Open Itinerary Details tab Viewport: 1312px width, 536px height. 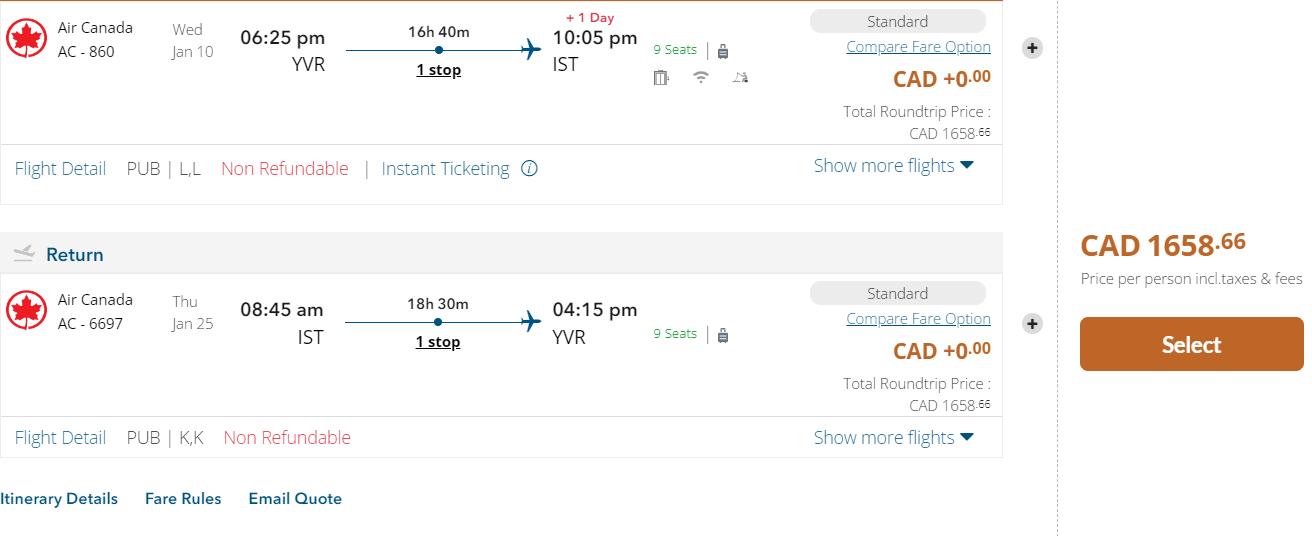pos(59,499)
